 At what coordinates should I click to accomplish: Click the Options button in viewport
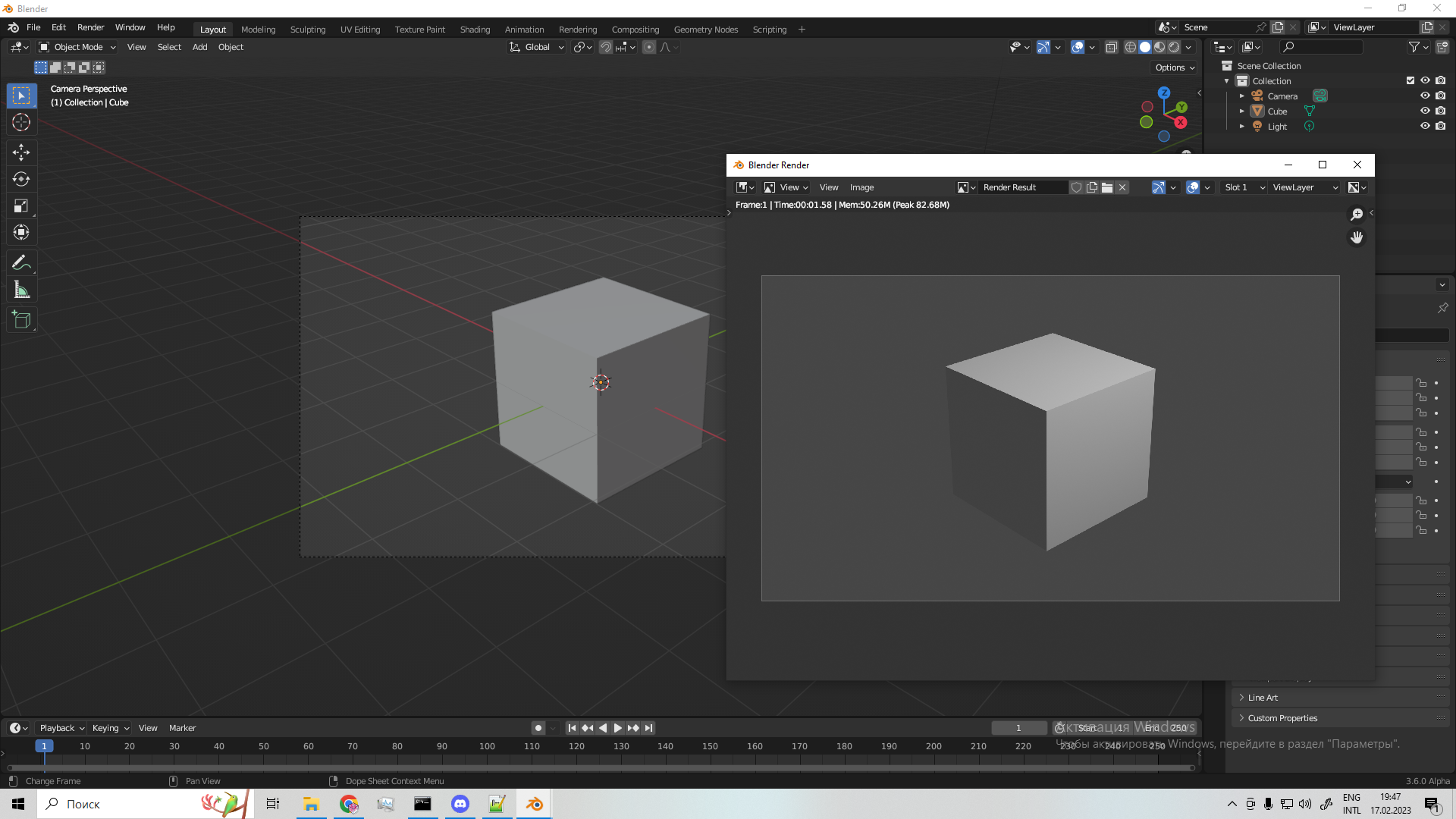[x=1175, y=67]
